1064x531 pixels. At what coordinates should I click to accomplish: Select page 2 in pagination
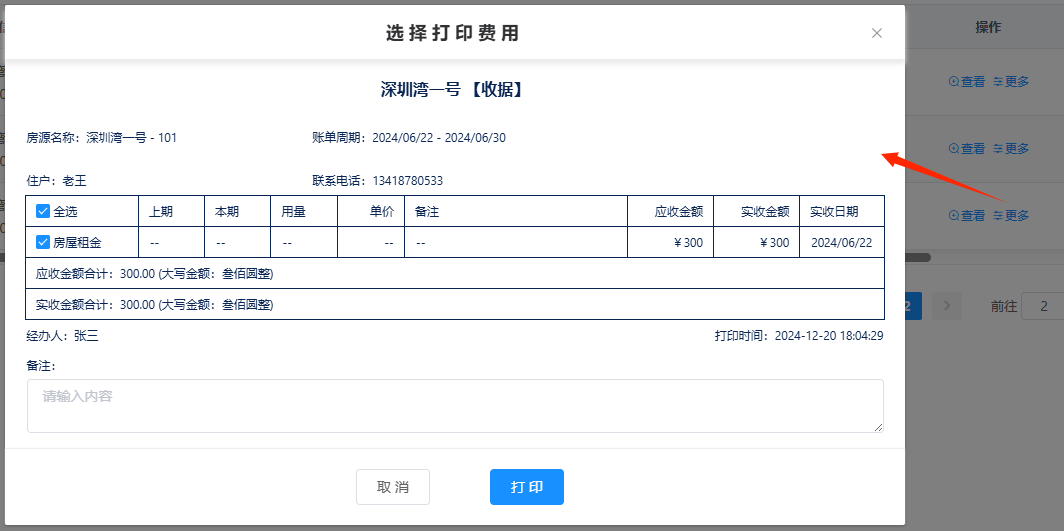coord(912,306)
